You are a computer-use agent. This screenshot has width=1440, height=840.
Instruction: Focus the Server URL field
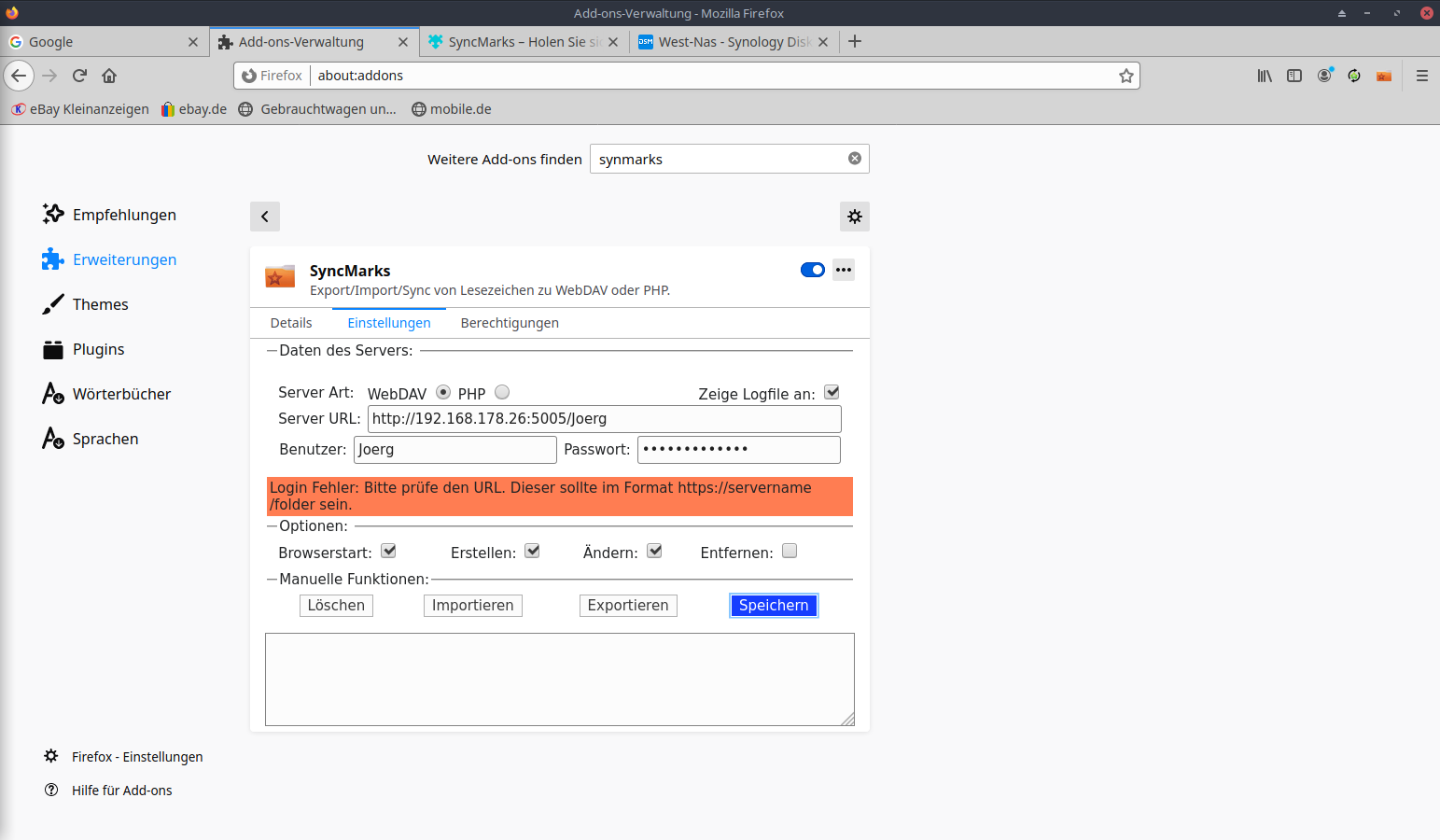pos(605,419)
